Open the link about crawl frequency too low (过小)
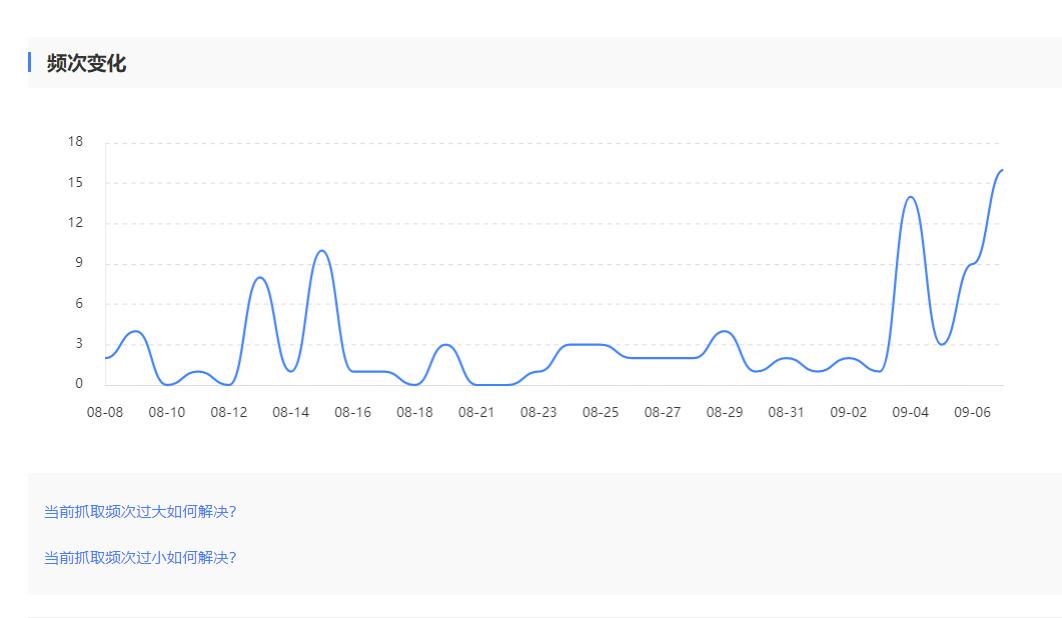Image resolution: width=1062 pixels, height=618 pixels. tap(140, 558)
